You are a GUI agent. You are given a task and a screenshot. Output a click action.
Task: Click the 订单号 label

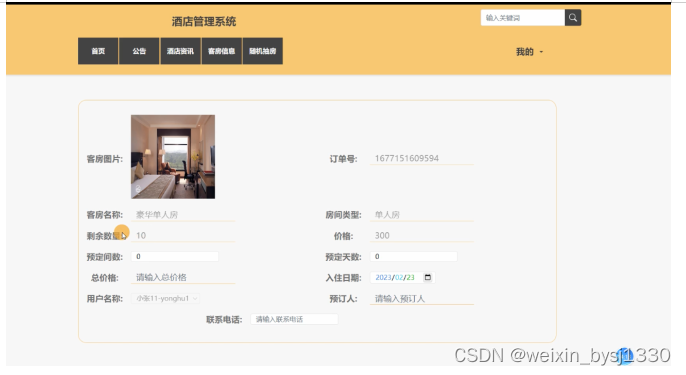tap(343, 159)
